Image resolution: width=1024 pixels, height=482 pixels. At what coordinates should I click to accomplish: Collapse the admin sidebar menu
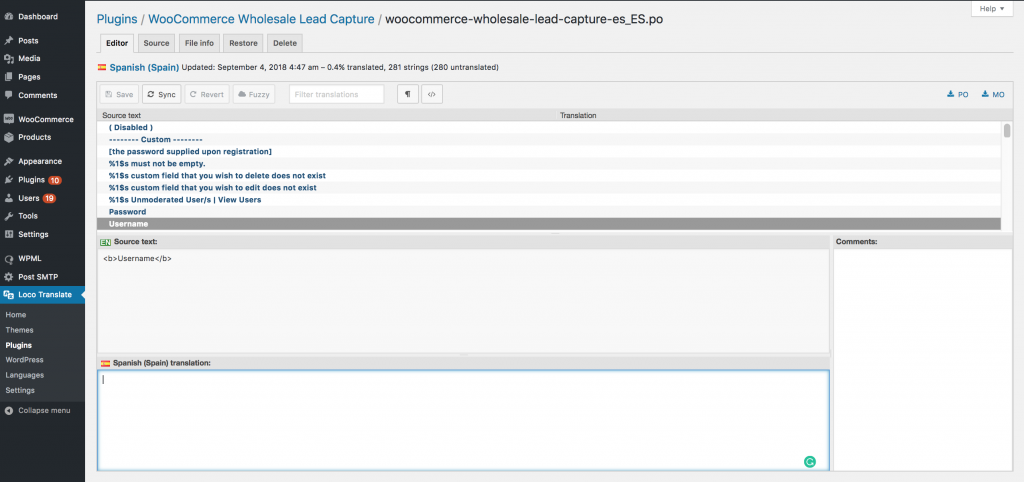pos(38,410)
